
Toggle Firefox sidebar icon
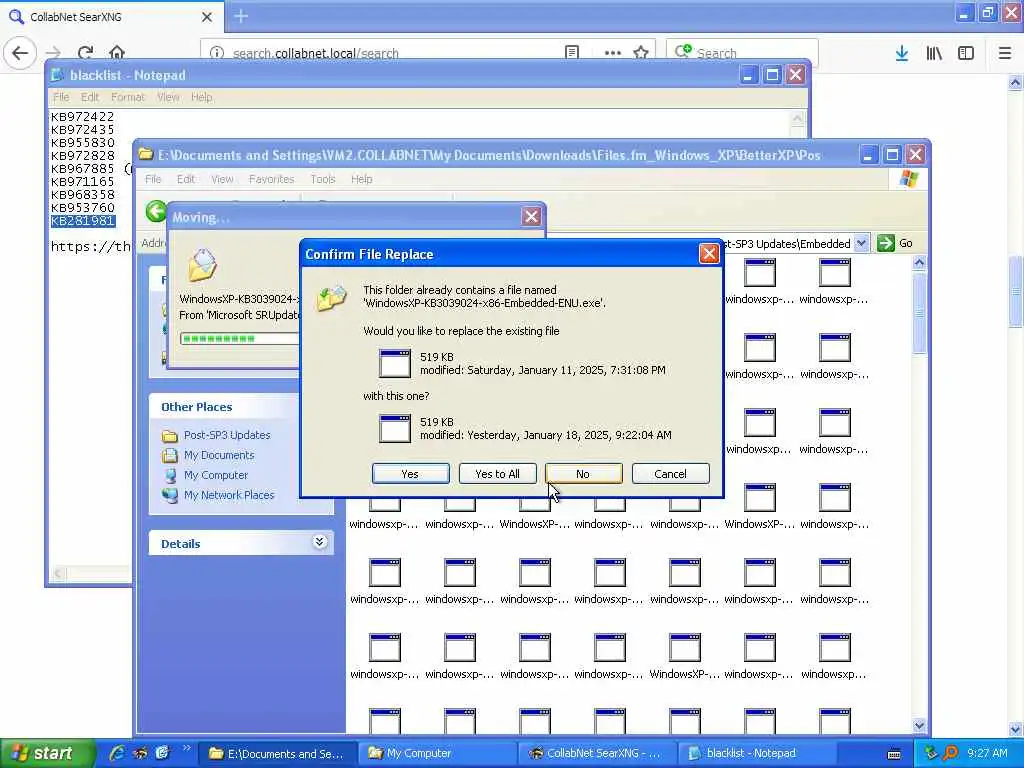(966, 53)
